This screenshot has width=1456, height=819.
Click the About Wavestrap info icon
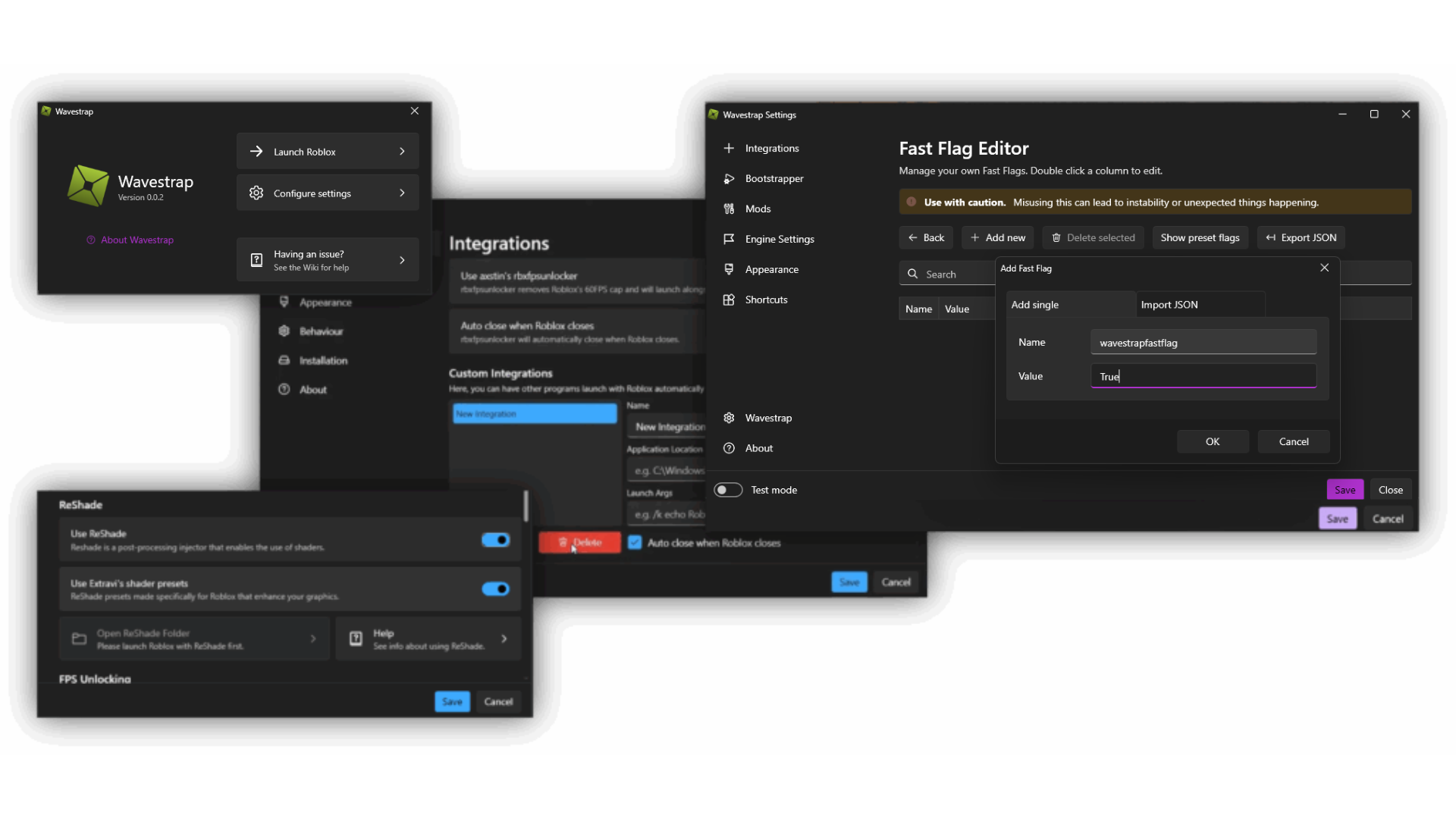pyautogui.click(x=91, y=240)
